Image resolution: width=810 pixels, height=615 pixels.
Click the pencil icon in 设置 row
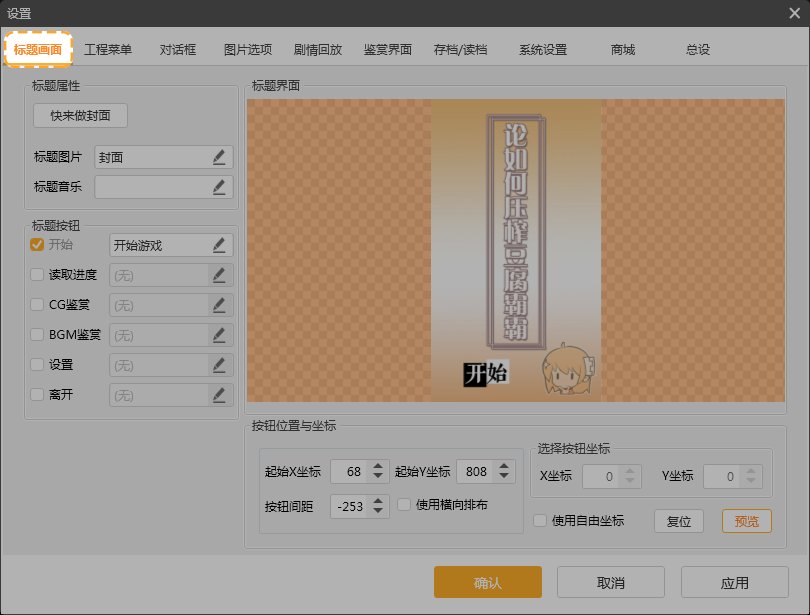pos(219,365)
